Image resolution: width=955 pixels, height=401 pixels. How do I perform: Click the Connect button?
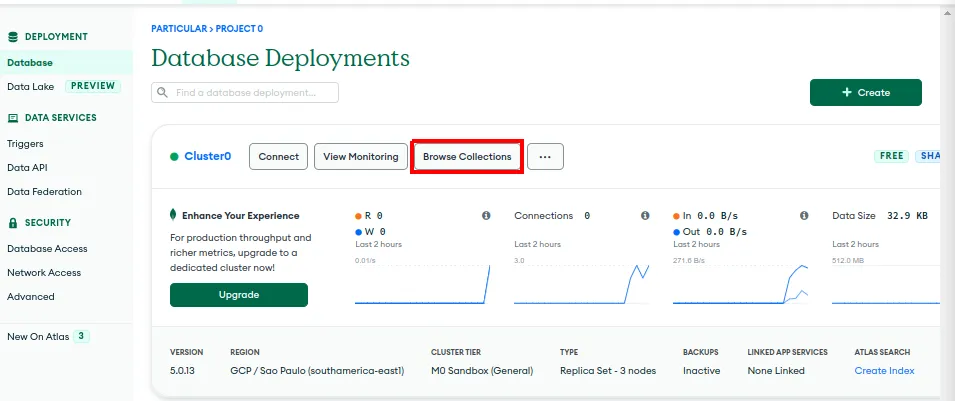click(278, 157)
